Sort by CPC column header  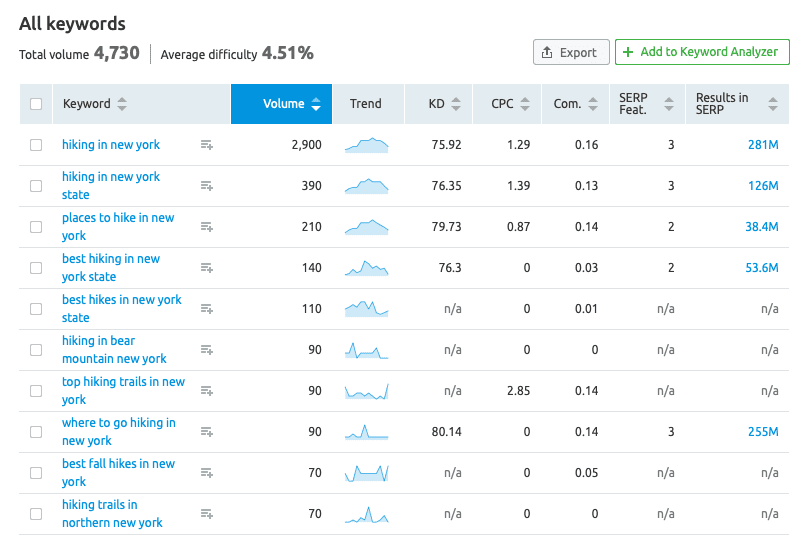coord(510,104)
